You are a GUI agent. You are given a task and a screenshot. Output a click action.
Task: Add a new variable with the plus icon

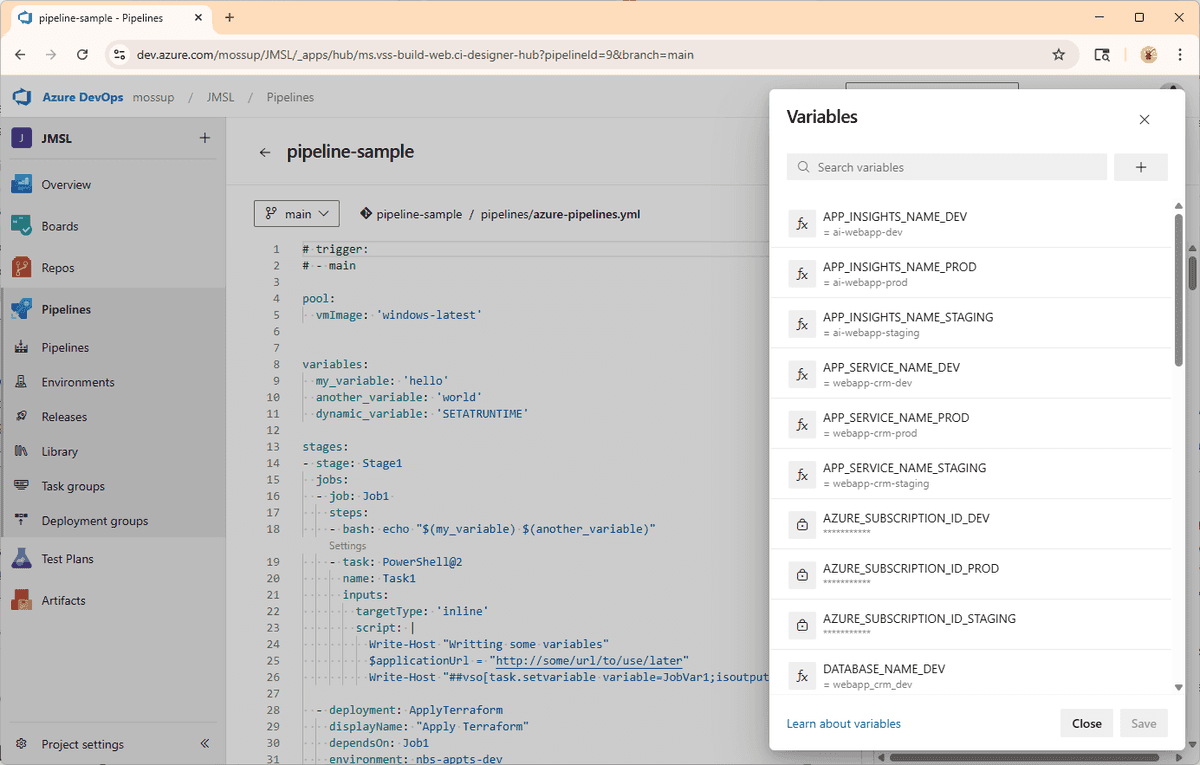coord(1140,167)
